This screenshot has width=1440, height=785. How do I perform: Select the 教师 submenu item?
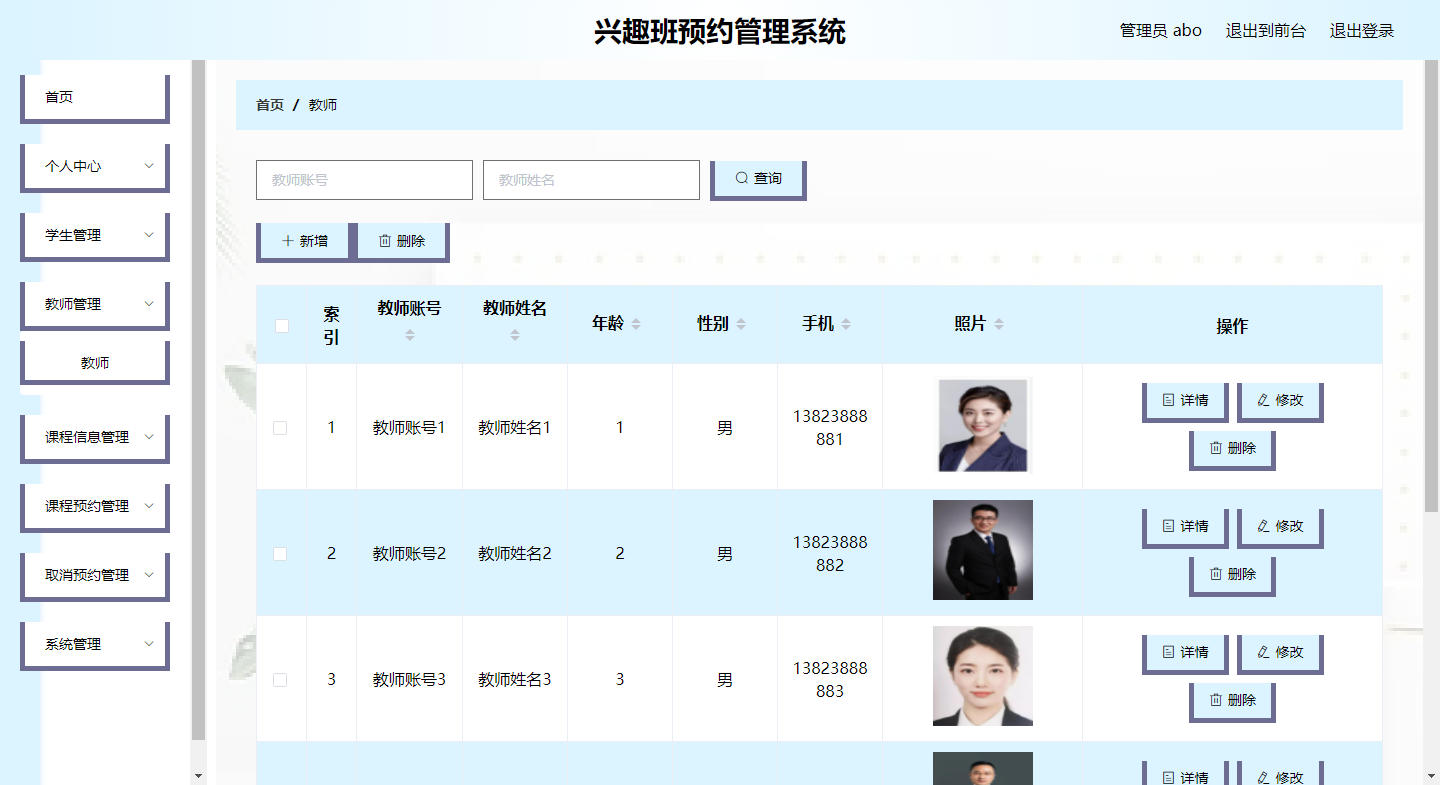95,363
